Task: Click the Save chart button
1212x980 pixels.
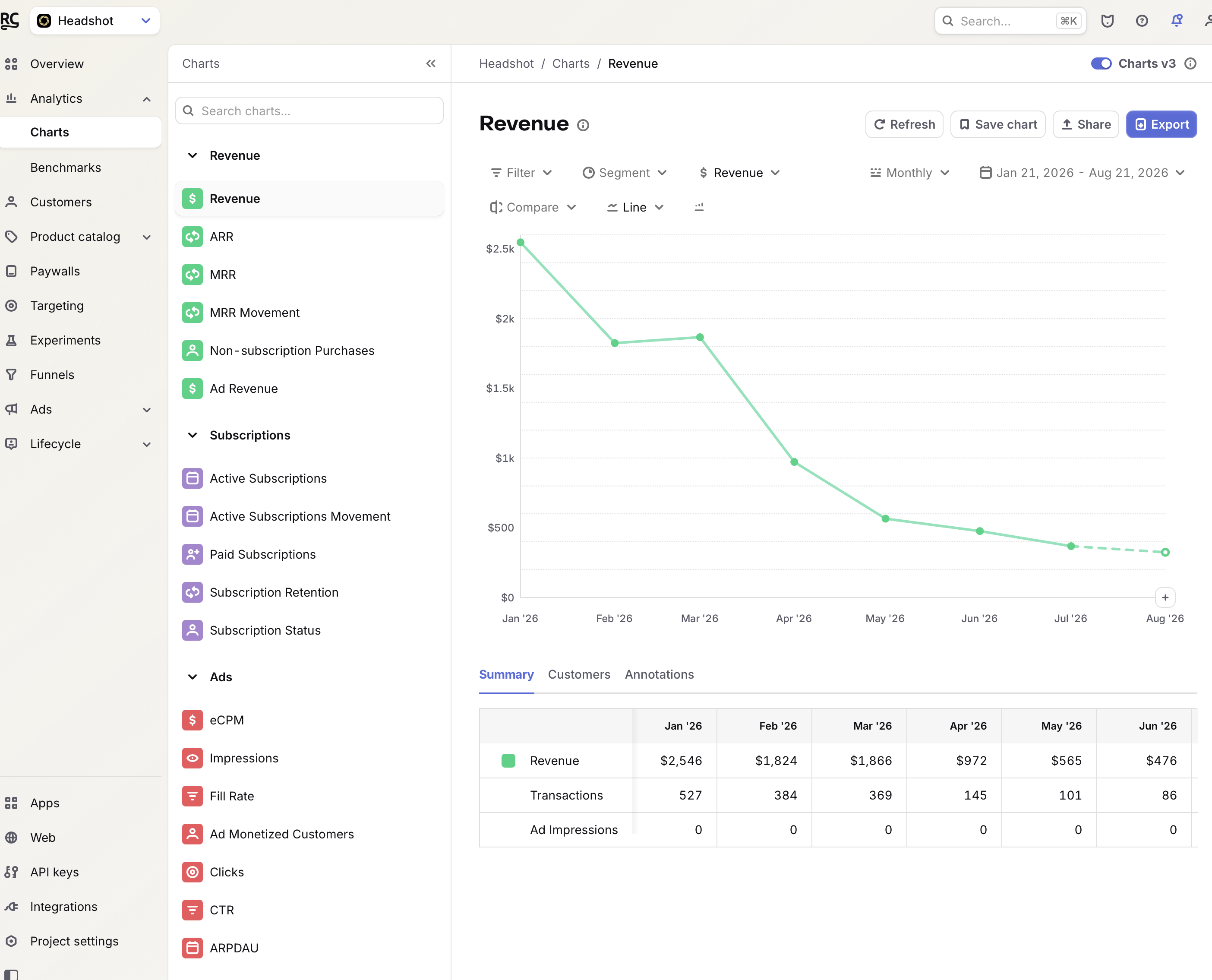Action: point(997,124)
